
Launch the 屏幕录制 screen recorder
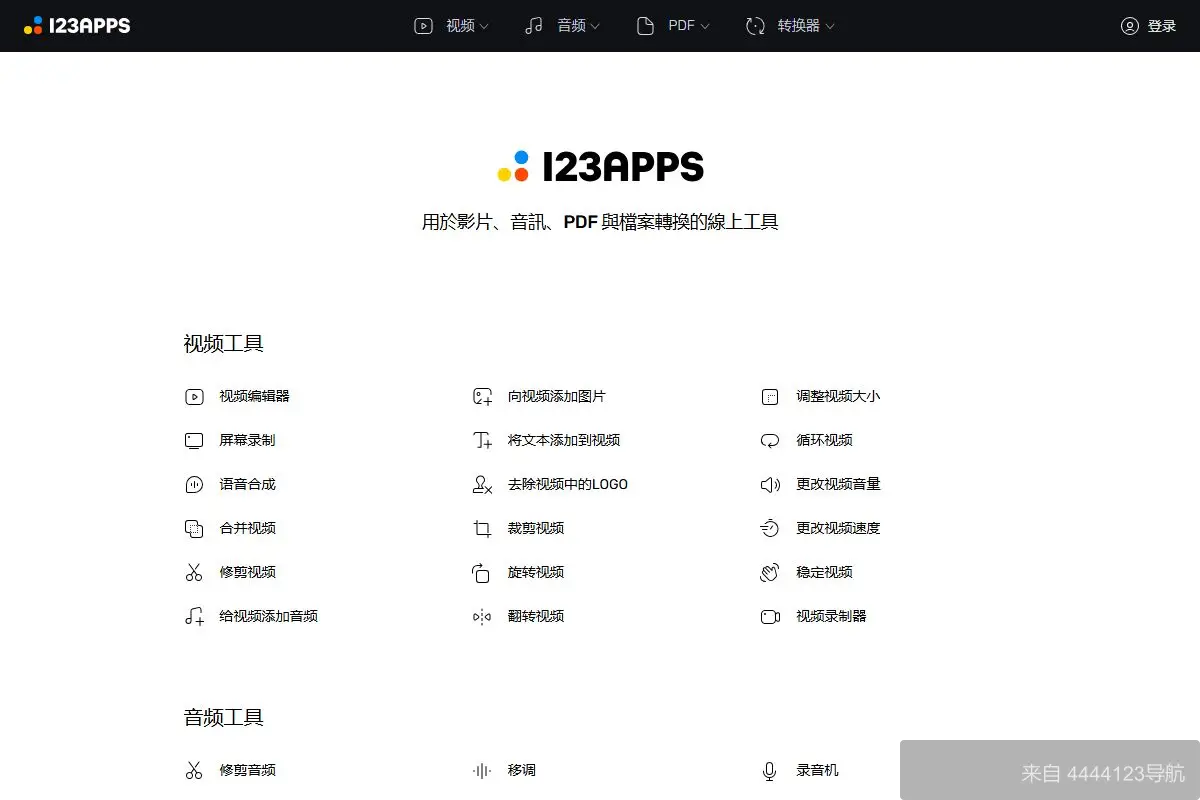tap(246, 440)
